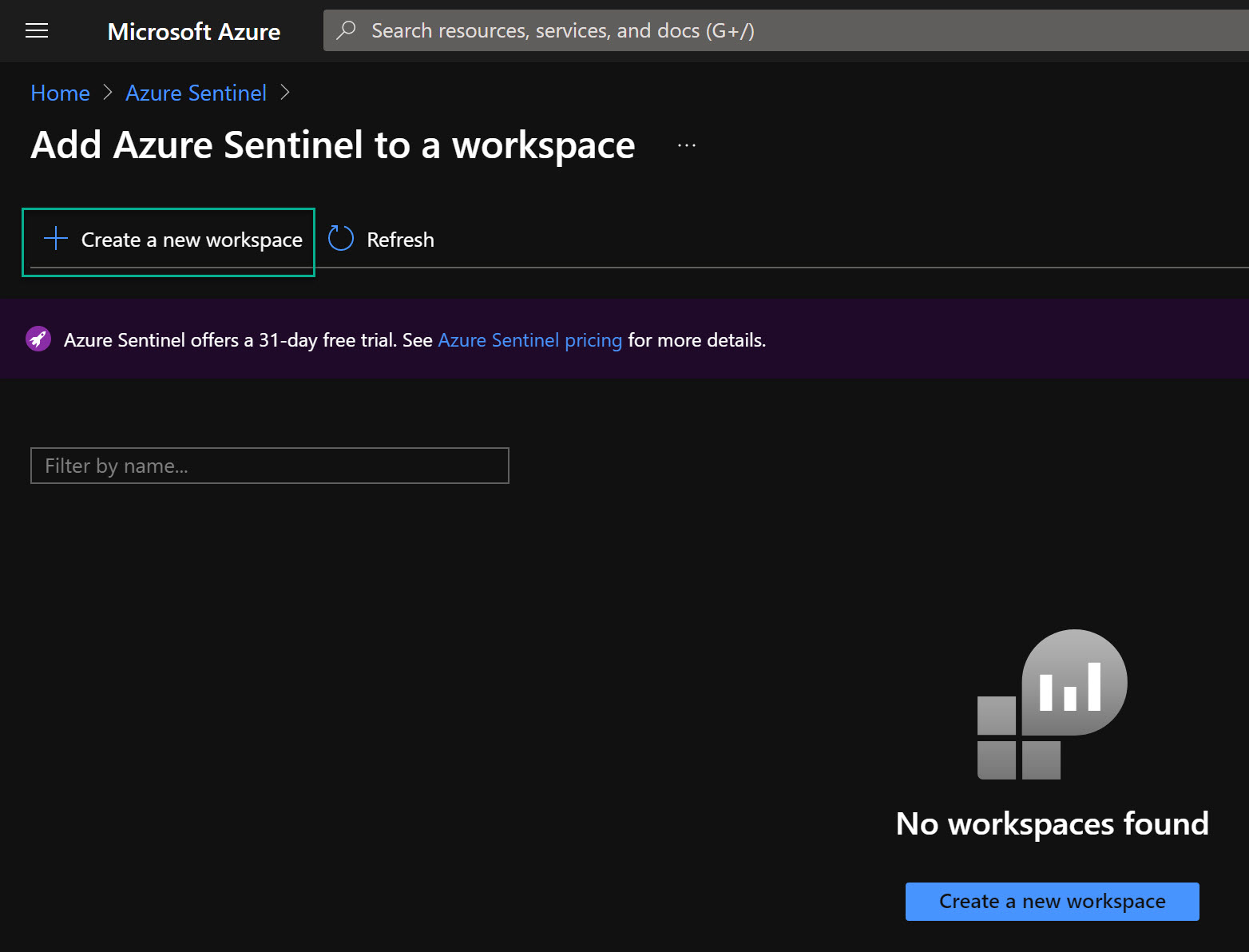The image size is (1249, 952).
Task: Open the Azure Sentinel breadcrumb
Action: (196, 93)
